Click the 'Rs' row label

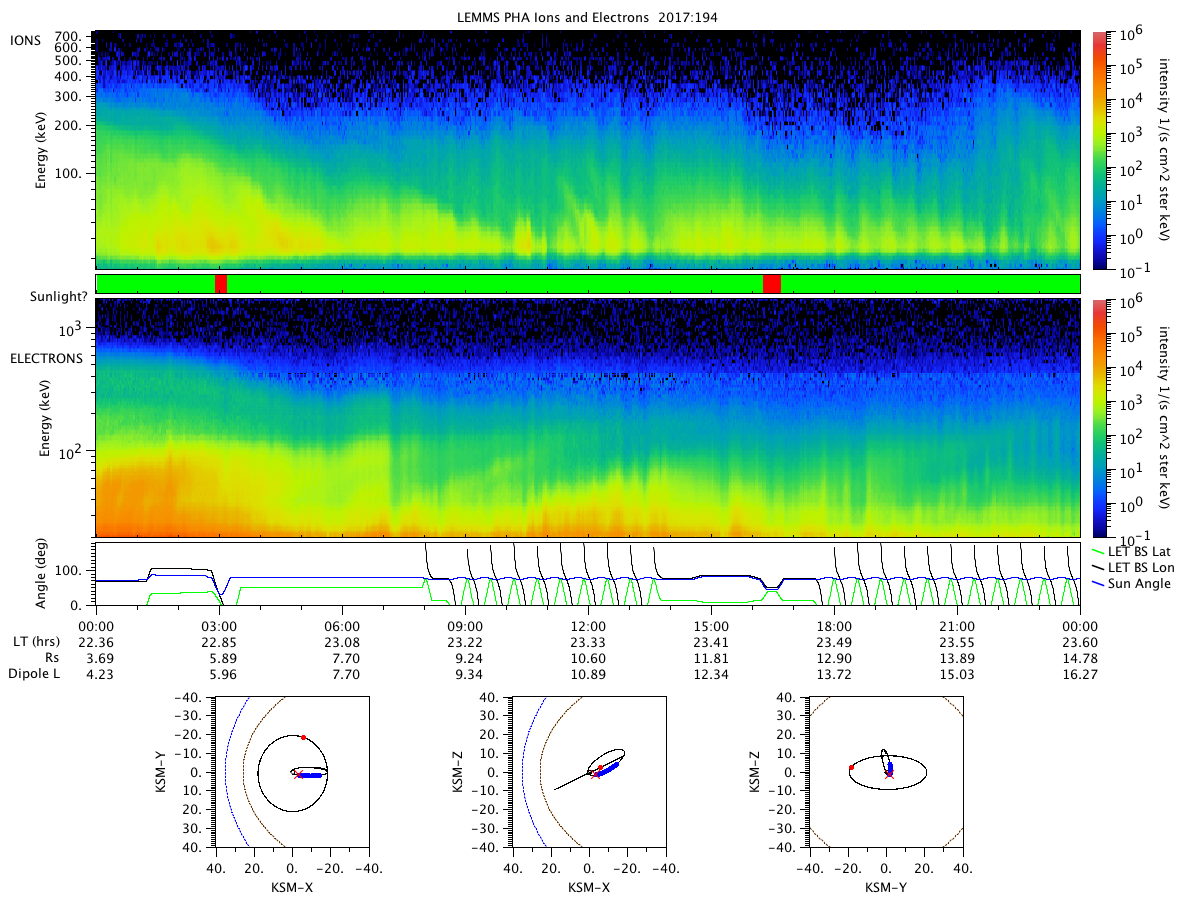pos(52,657)
